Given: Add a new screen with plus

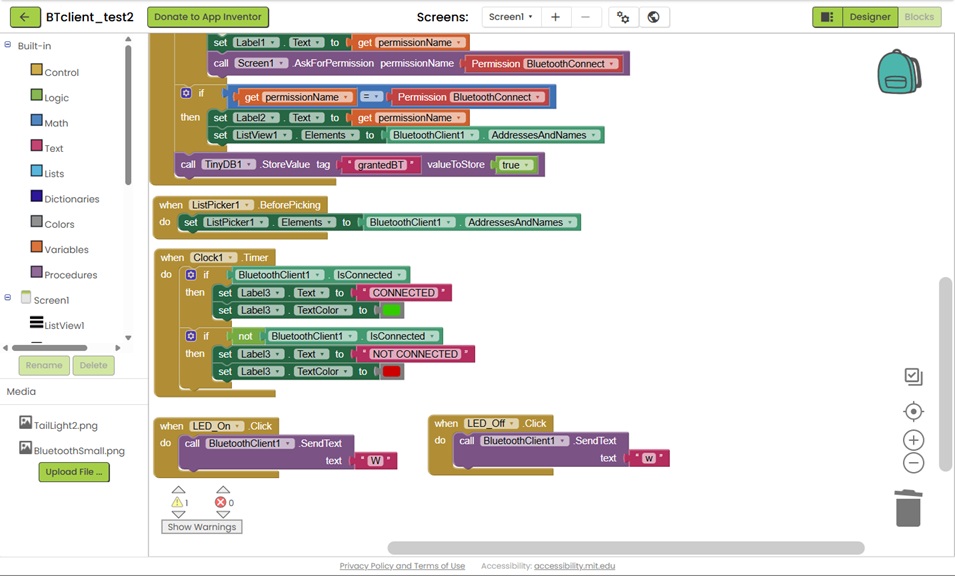Looking at the screenshot, I should click(x=556, y=17).
